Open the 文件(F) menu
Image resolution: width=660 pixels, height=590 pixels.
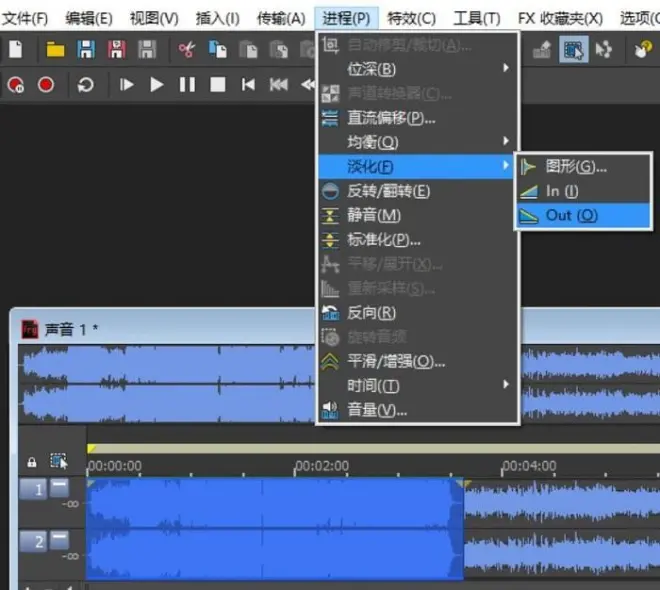(x=25, y=19)
